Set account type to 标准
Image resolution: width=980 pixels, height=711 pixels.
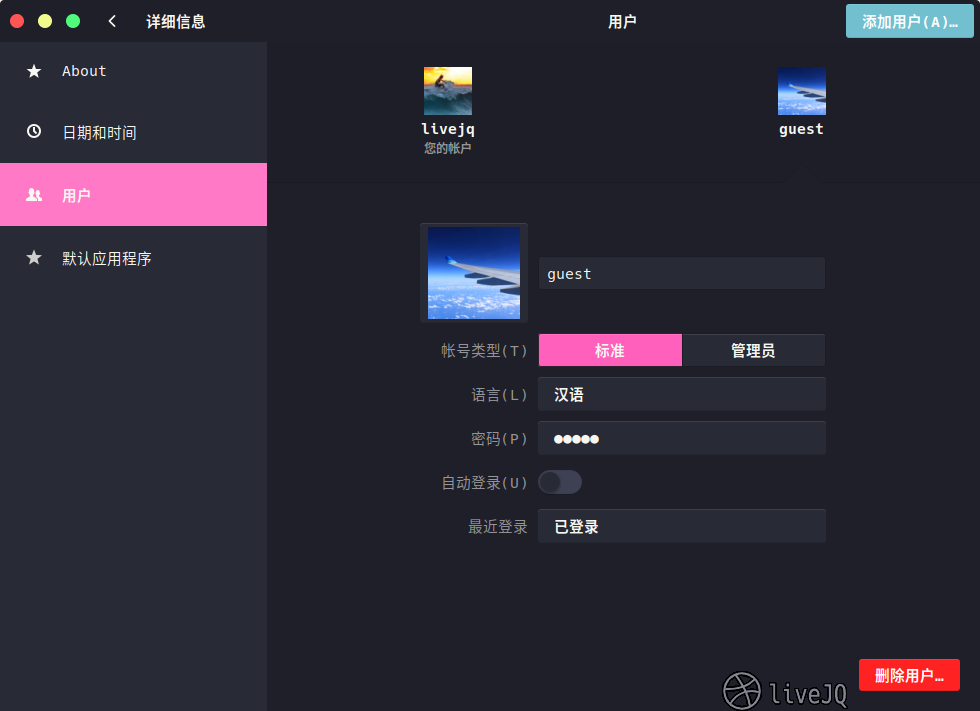(610, 351)
